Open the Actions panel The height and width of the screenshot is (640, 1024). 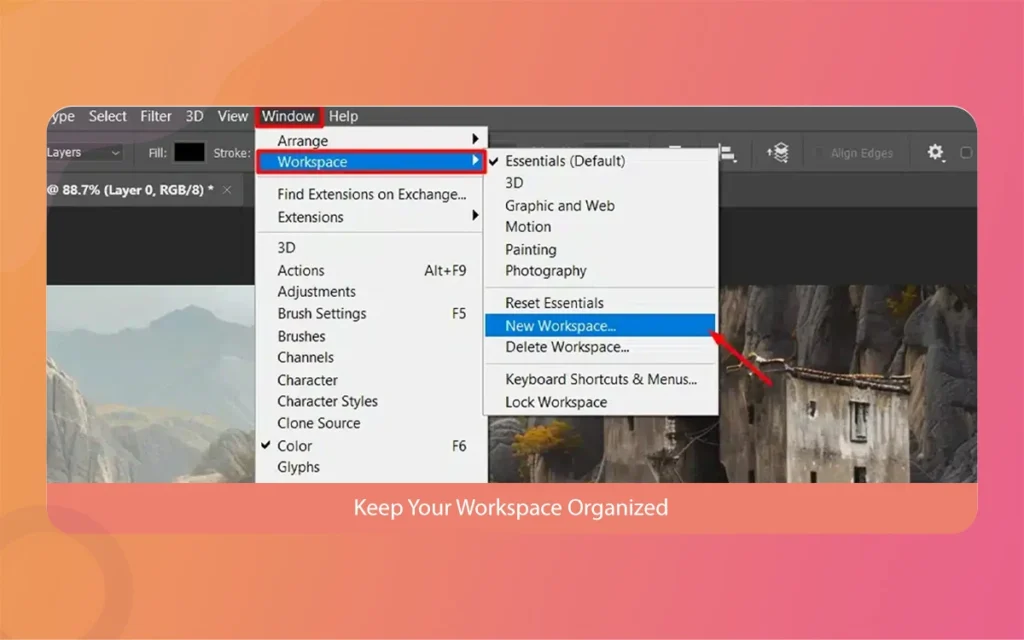(371, 270)
